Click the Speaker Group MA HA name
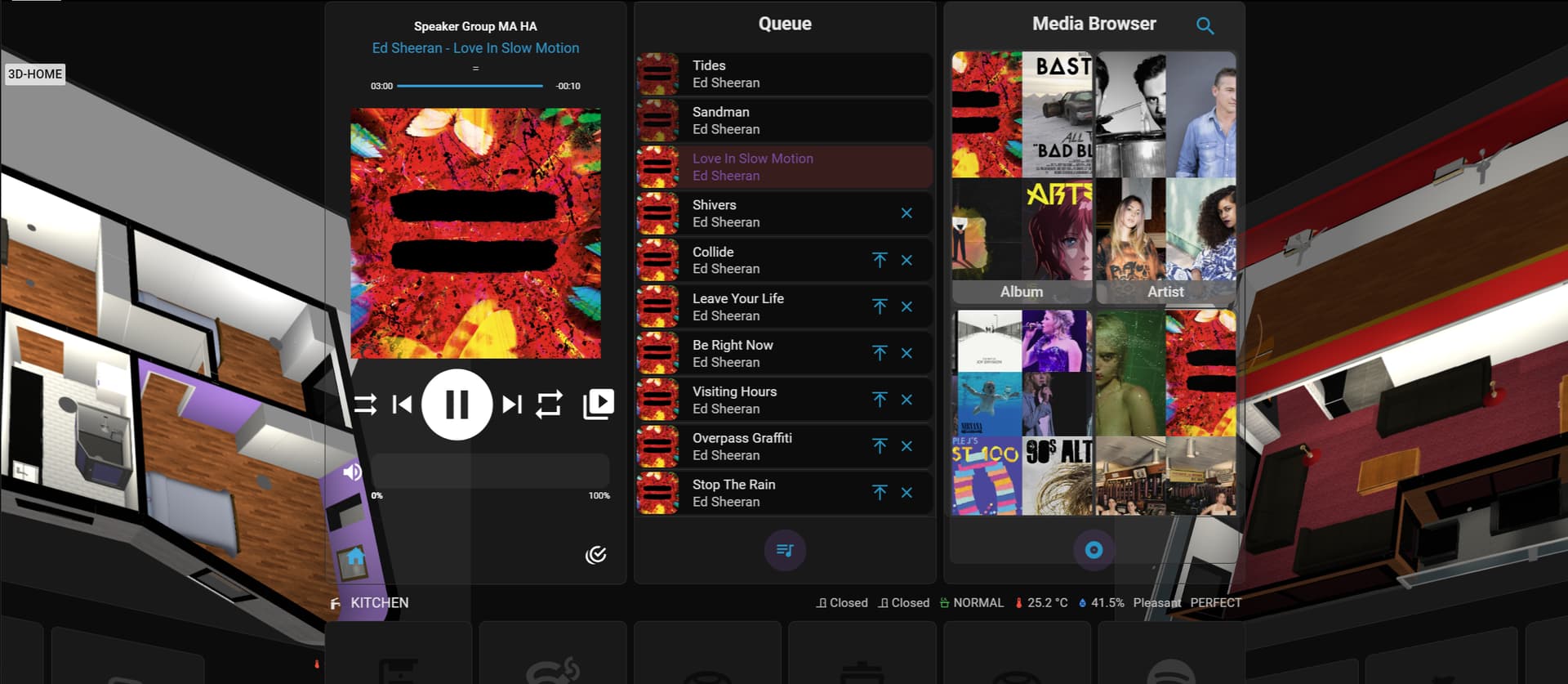Viewport: 1568px width, 684px height. pyautogui.click(x=475, y=26)
